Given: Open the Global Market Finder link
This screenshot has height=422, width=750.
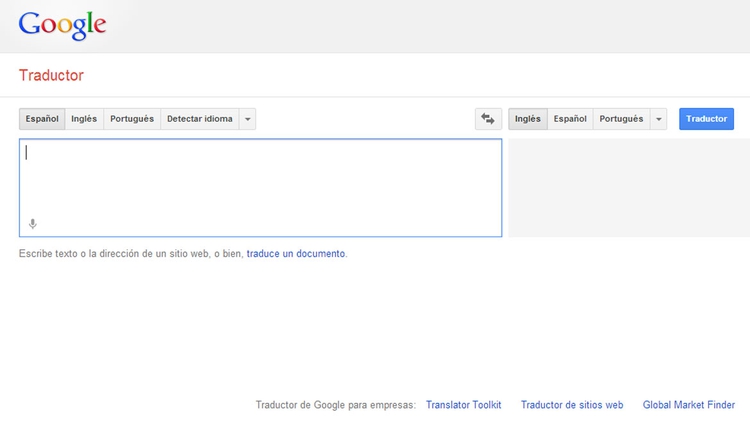Looking at the screenshot, I should [x=689, y=405].
